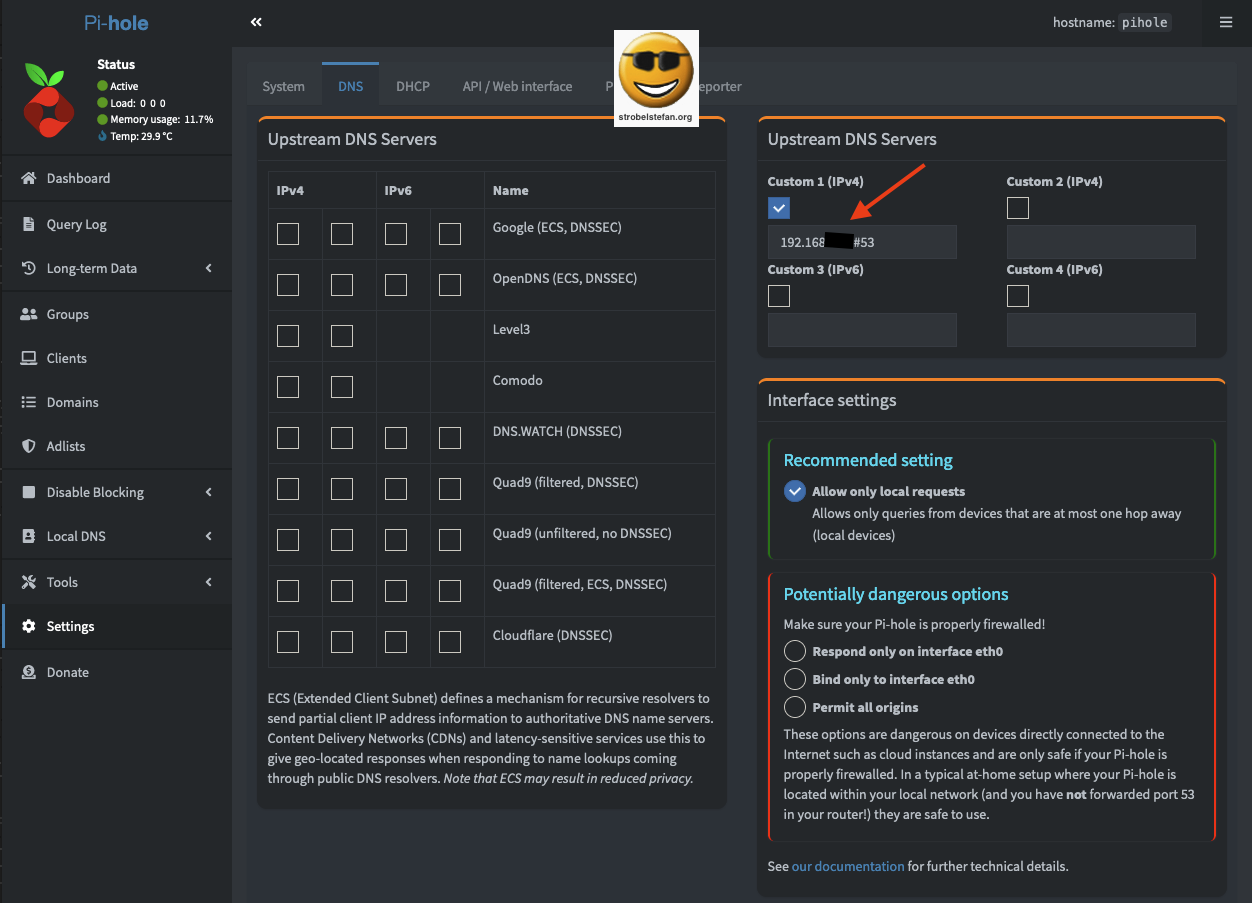This screenshot has height=903, width=1252.
Task: Uncheck the Custom 1 (IPv4) checkbox
Action: coord(779,208)
